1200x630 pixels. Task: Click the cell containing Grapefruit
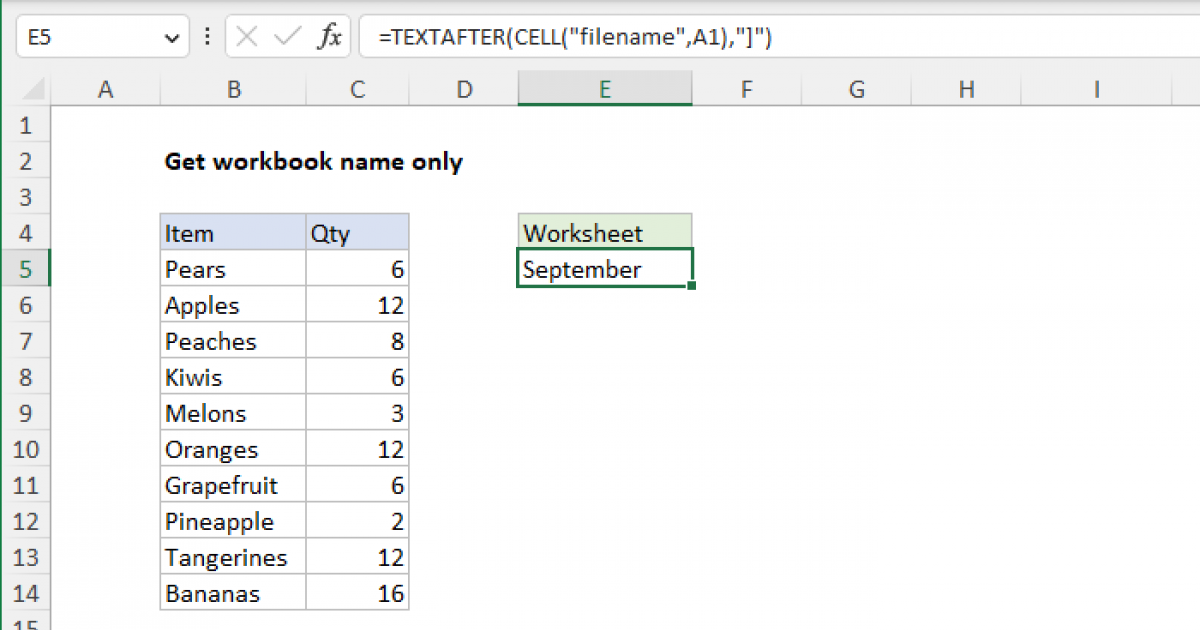tap(232, 484)
